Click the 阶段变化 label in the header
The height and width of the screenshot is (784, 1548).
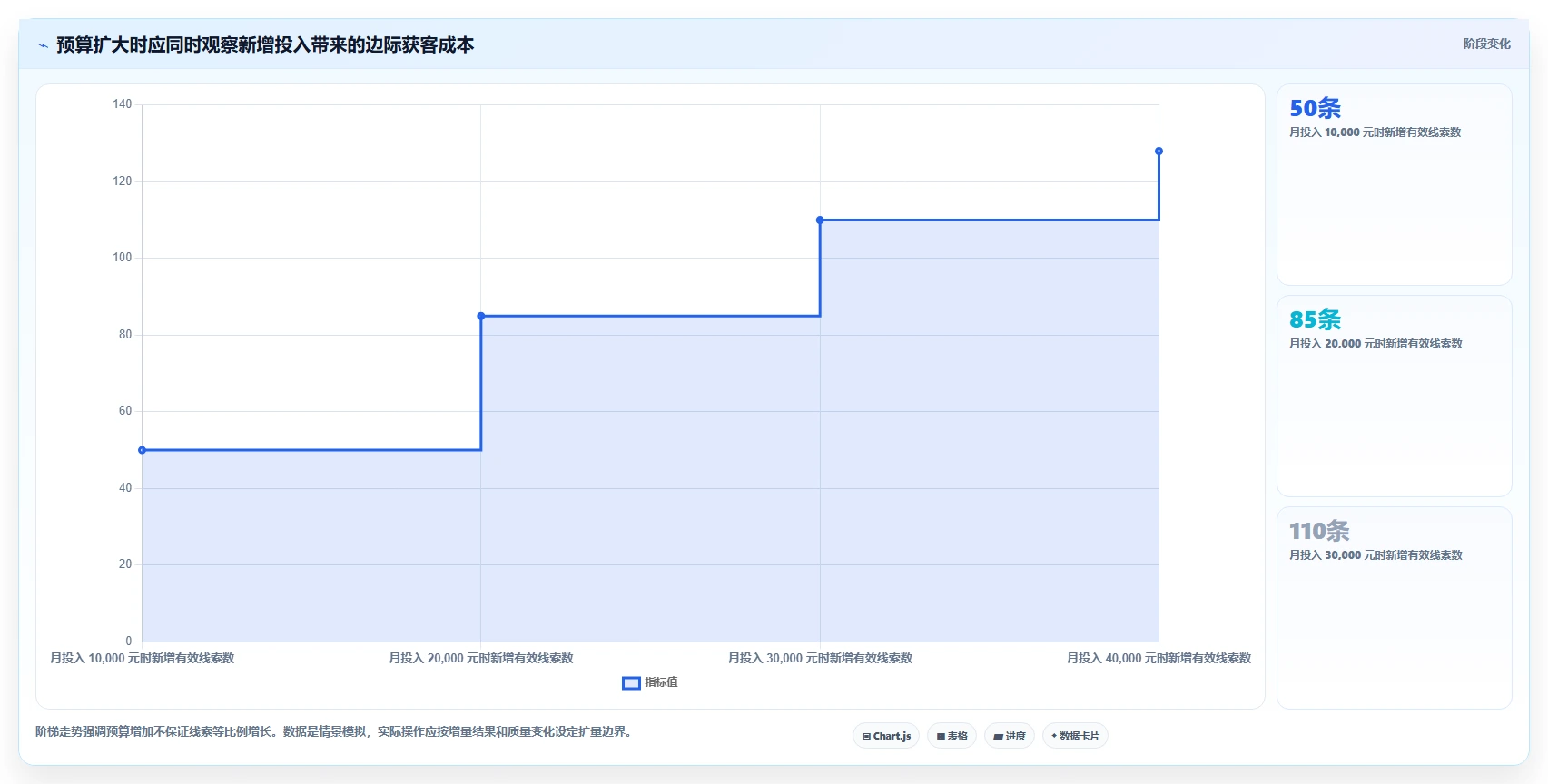[1486, 44]
